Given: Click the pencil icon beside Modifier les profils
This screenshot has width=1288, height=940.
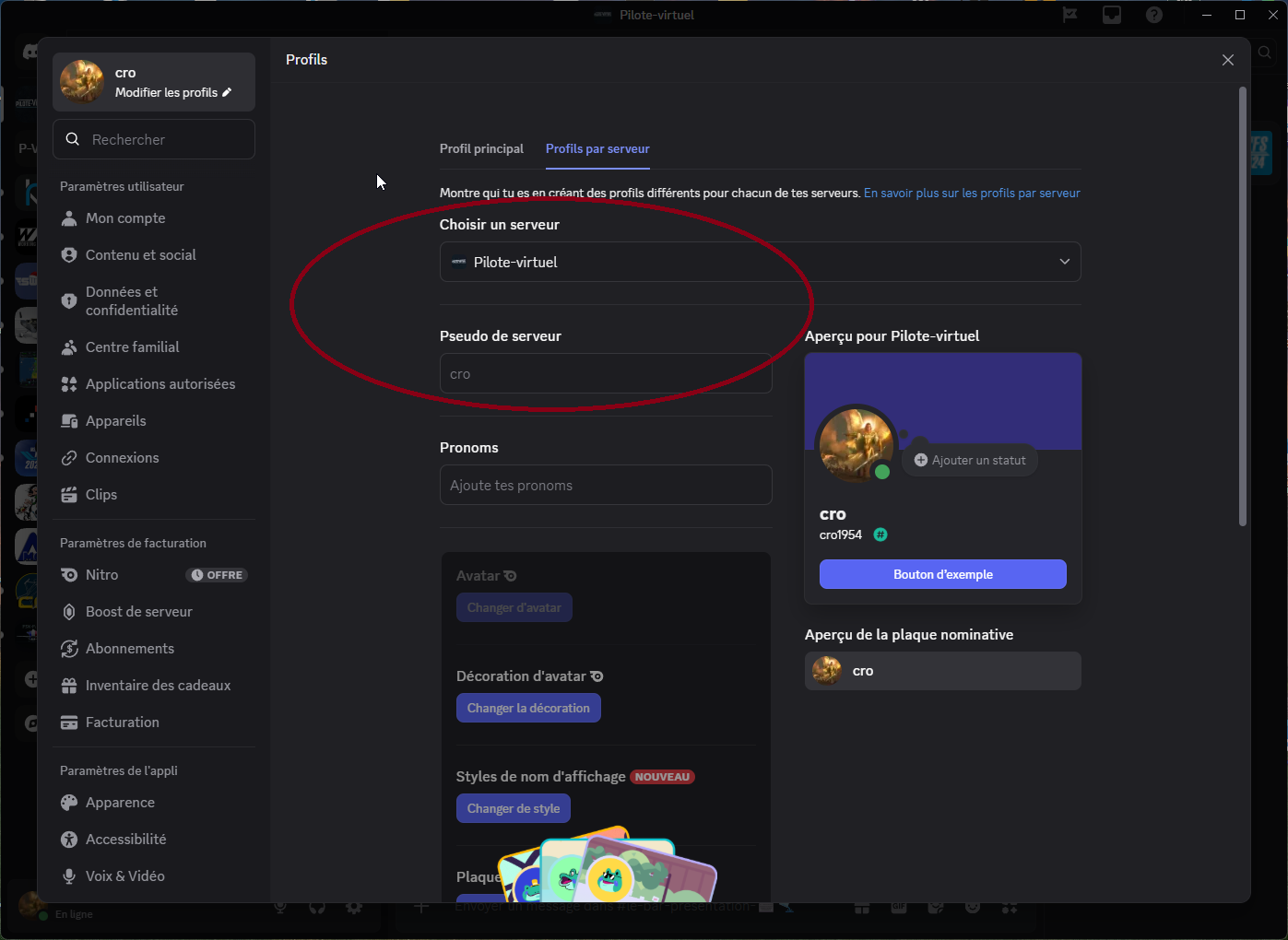Looking at the screenshot, I should point(227,92).
